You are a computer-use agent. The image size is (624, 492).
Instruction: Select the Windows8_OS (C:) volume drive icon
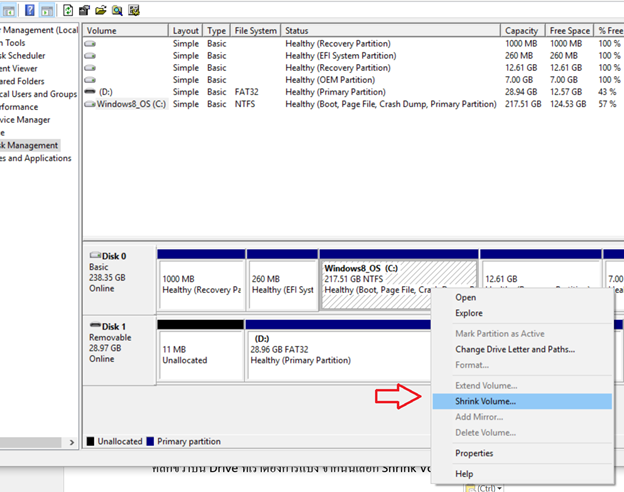tap(90, 104)
